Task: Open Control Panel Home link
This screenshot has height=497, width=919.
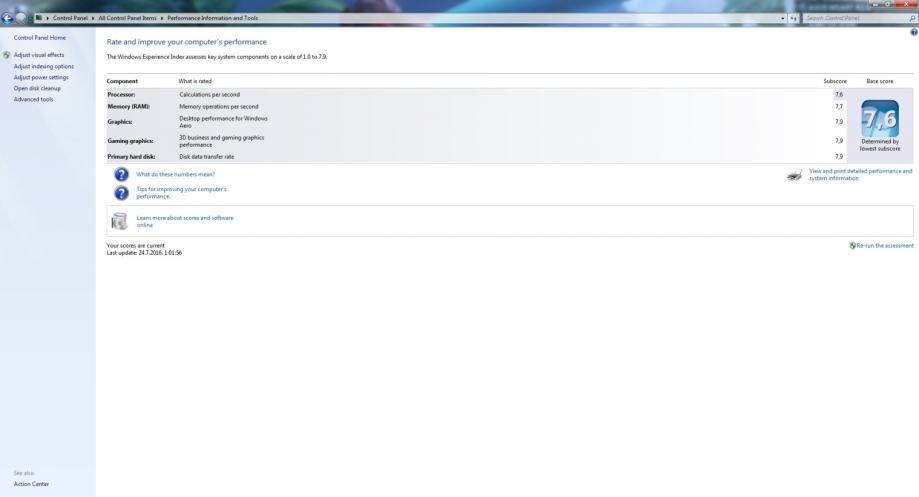Action: (x=40, y=38)
